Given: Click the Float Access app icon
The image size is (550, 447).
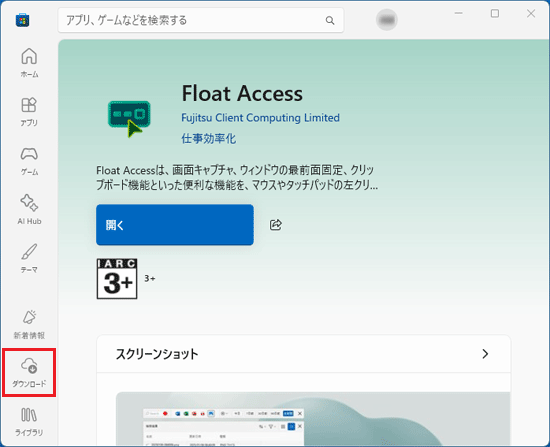Looking at the screenshot, I should point(129,119).
